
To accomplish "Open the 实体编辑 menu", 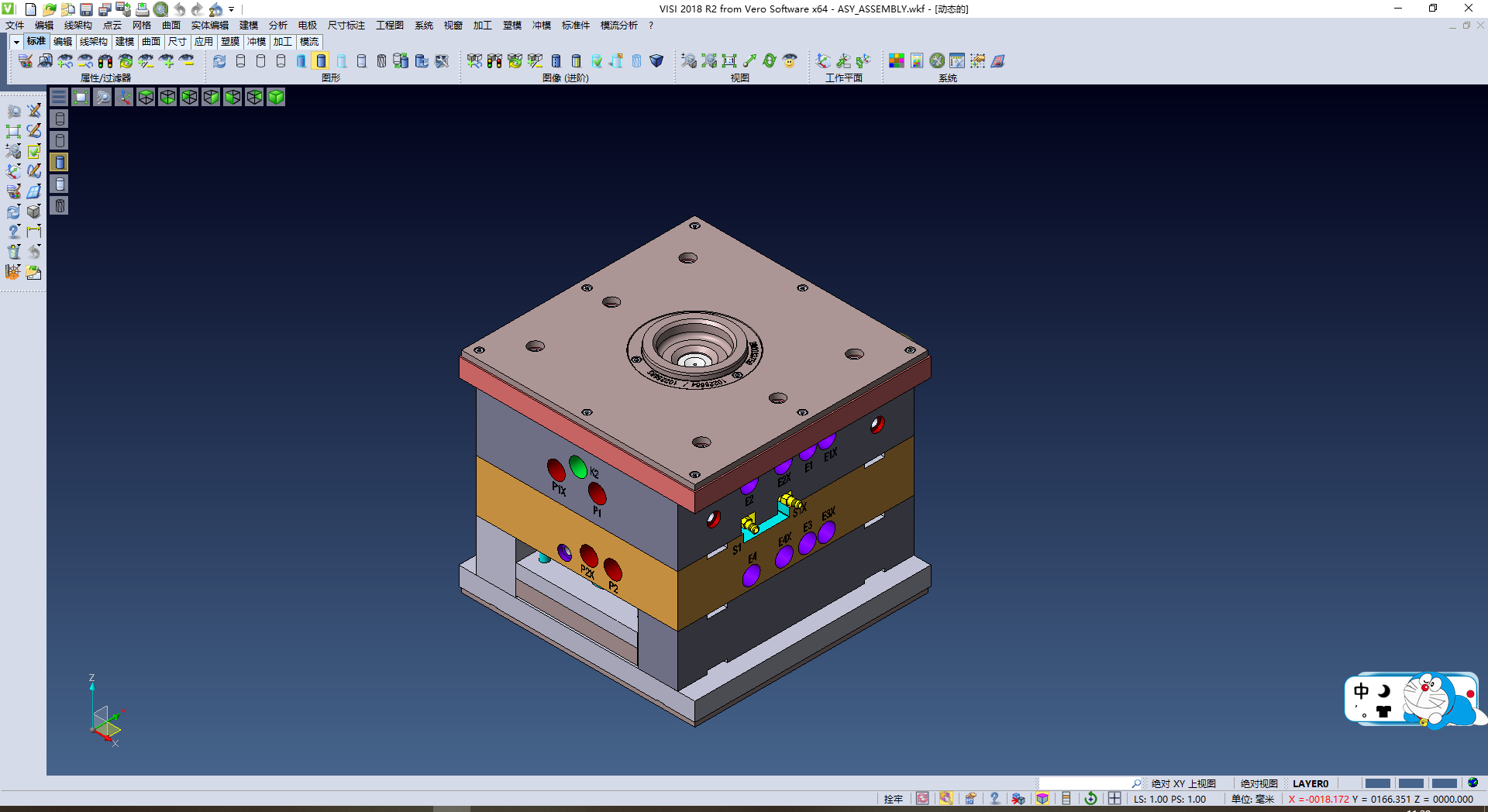I will tap(209, 26).
